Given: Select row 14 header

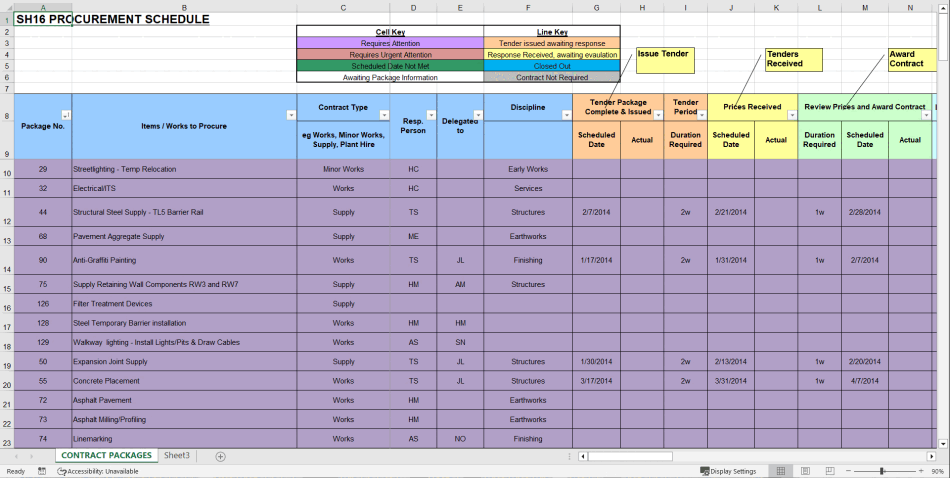Looking at the screenshot, I should coord(7,260).
